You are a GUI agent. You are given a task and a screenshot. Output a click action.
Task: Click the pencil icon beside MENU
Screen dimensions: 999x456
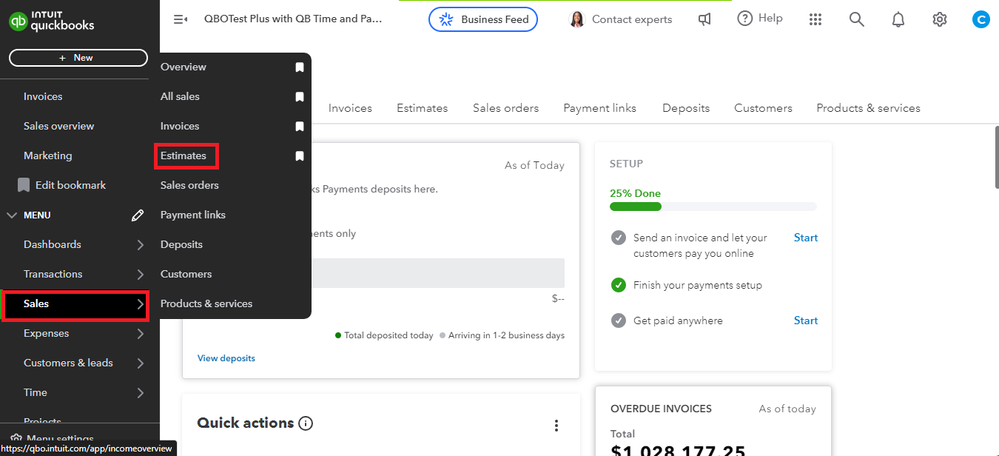138,215
